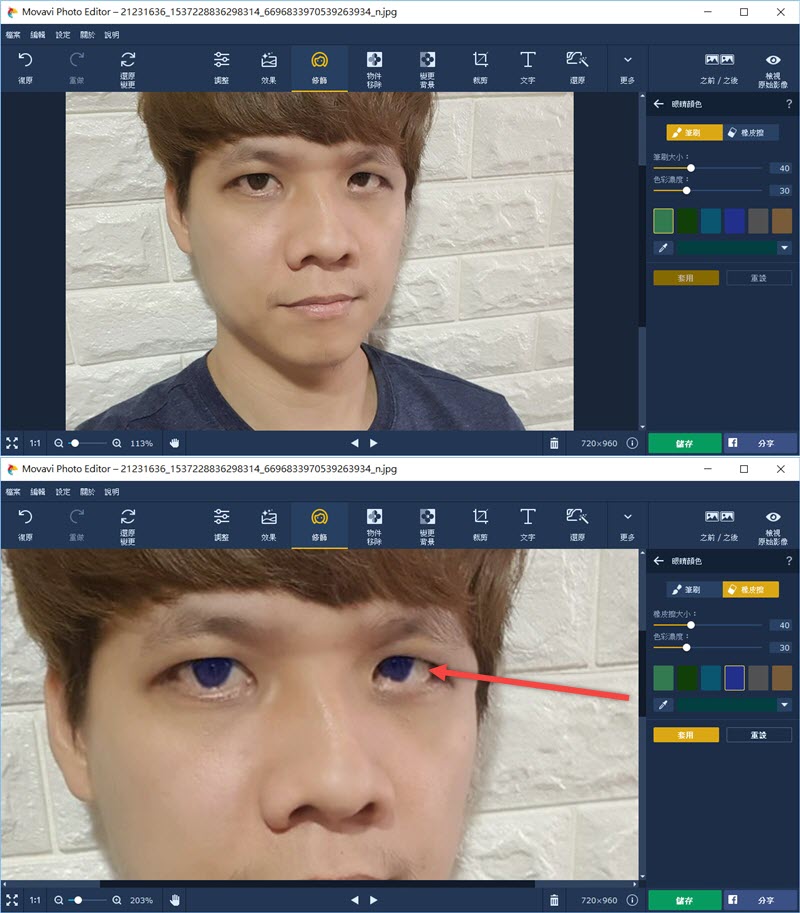The width and height of the screenshot is (800, 913).
Task: Click the Reset (重設) button in top window
Action: (x=759, y=278)
